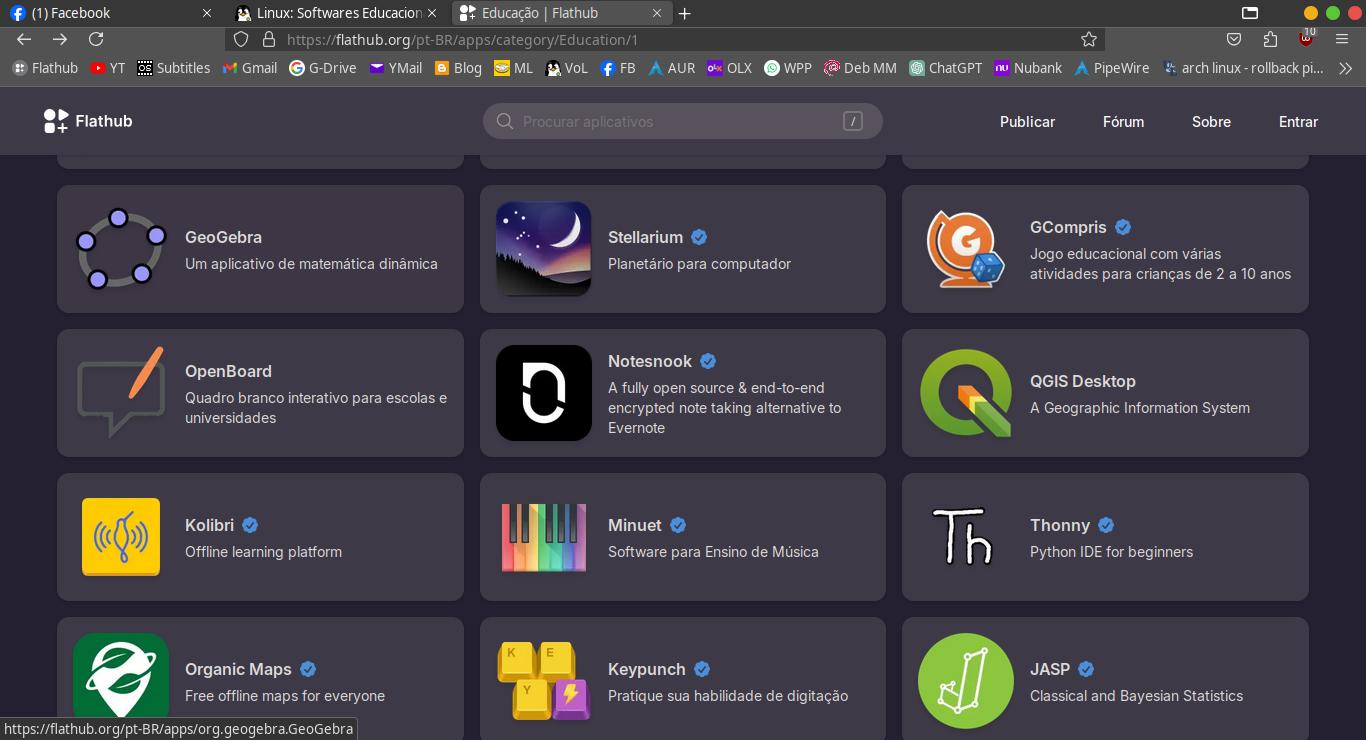
Task: Open the Publicar menu link
Action: pos(1027,121)
